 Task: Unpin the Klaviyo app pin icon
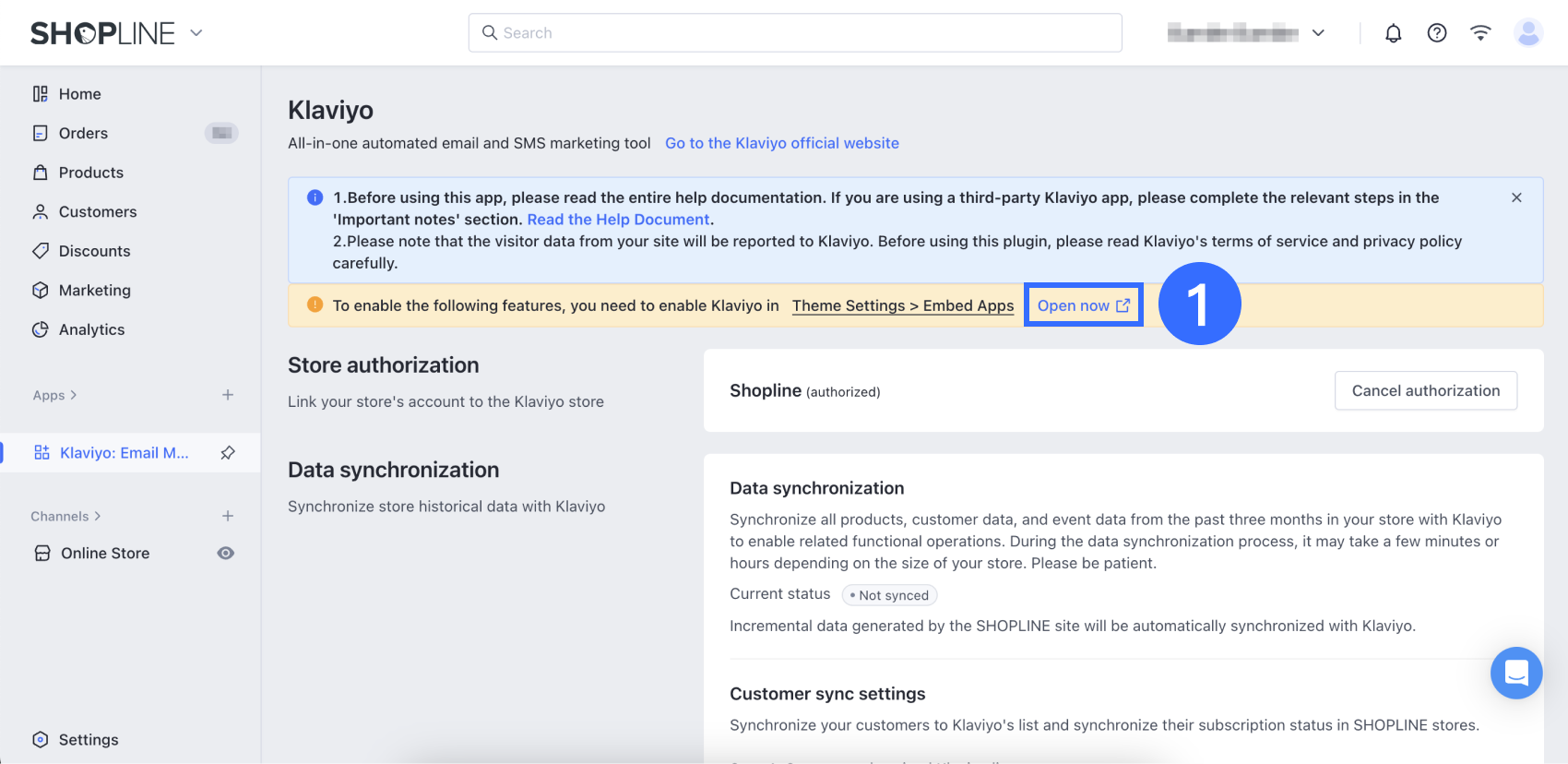228,453
